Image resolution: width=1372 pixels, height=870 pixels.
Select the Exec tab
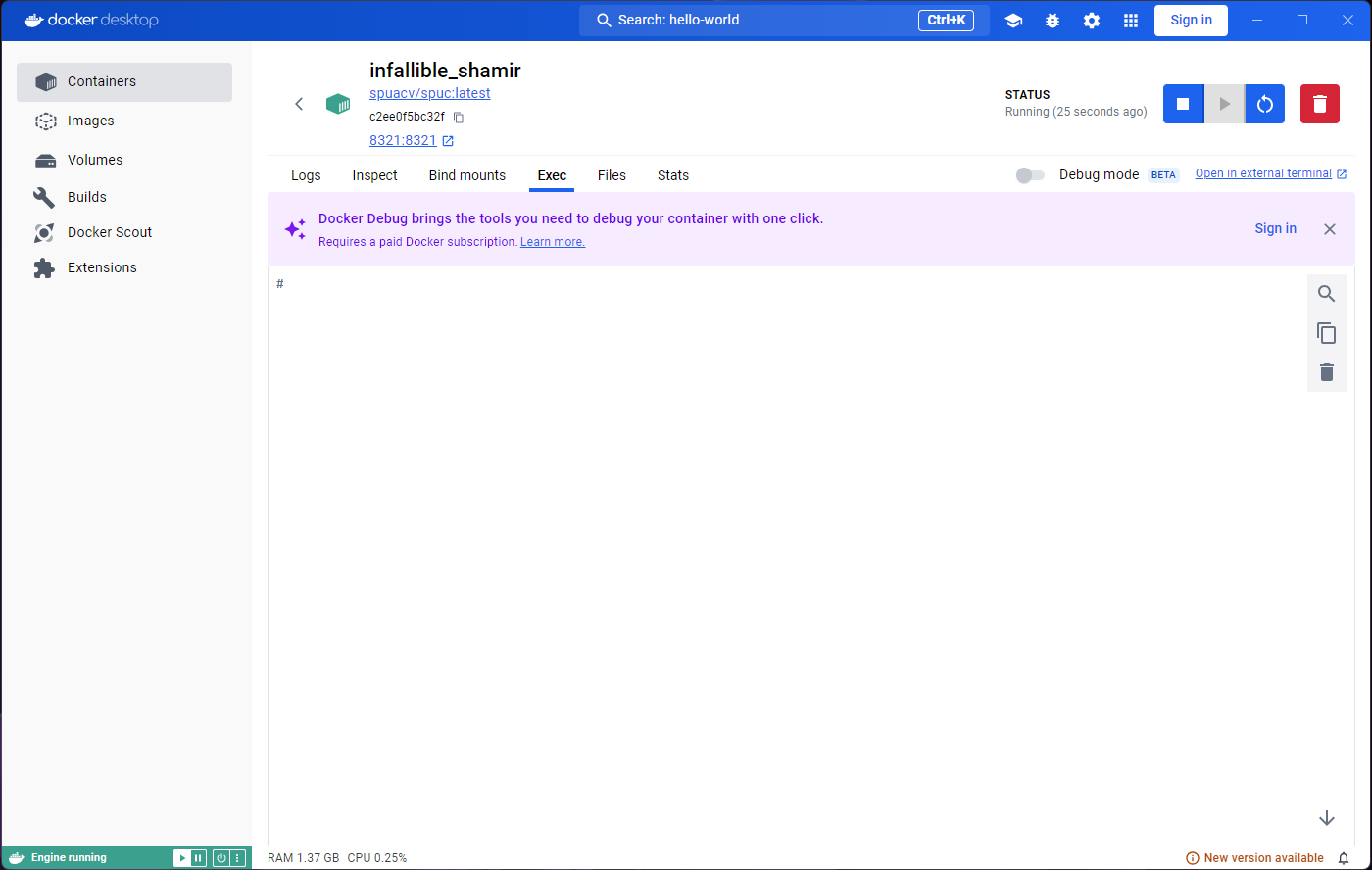552,175
